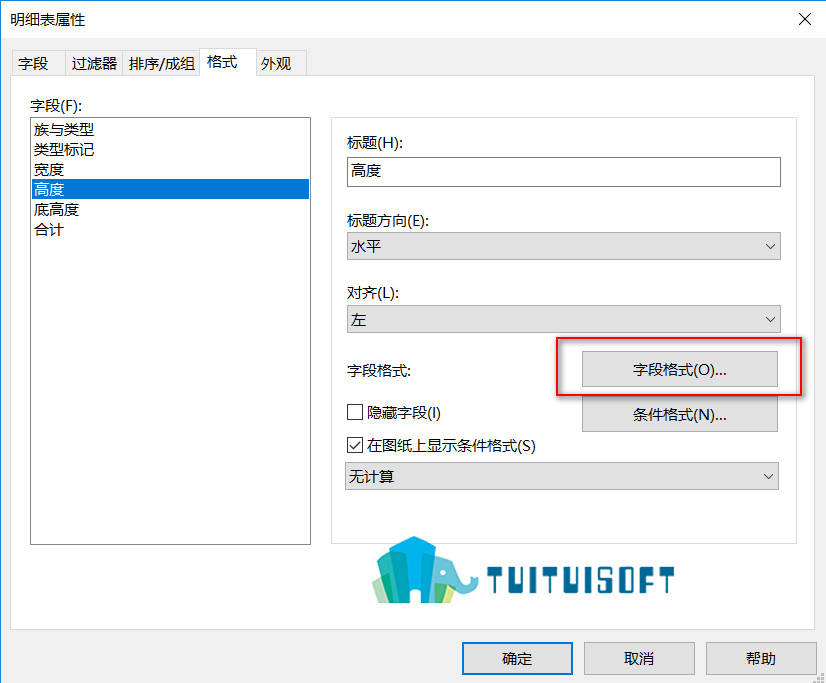Select the highlighted 高度 field row
Image resolution: width=826 pixels, height=683 pixels.
(170, 189)
